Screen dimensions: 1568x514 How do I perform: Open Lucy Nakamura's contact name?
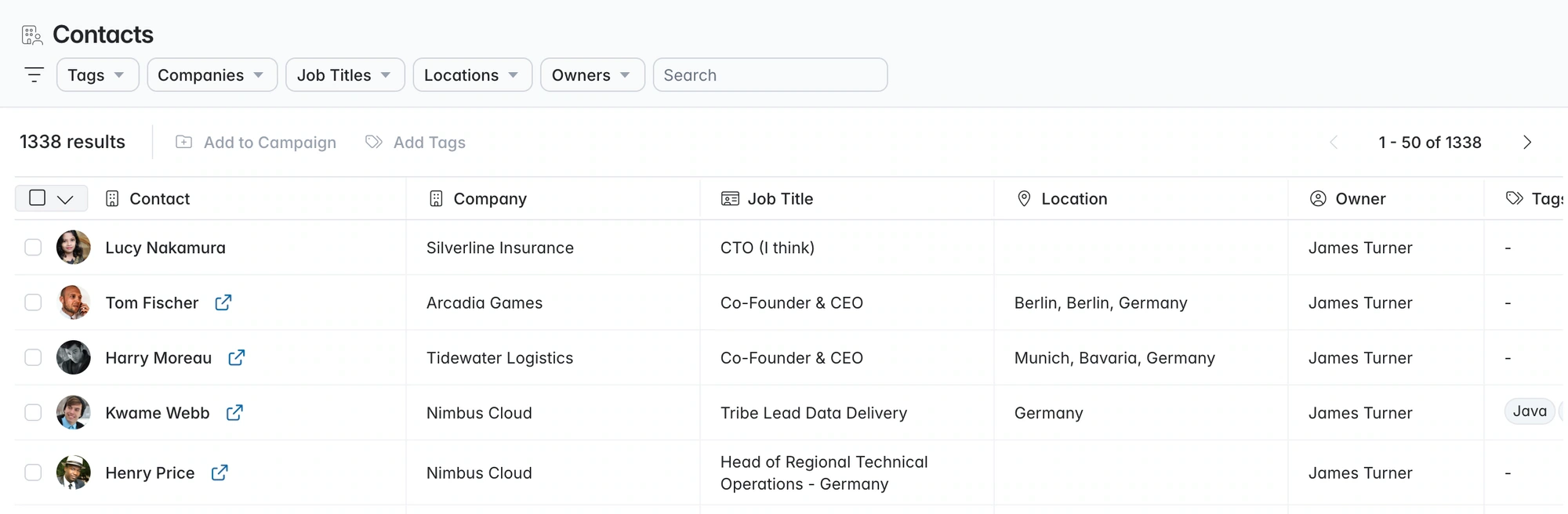click(165, 248)
